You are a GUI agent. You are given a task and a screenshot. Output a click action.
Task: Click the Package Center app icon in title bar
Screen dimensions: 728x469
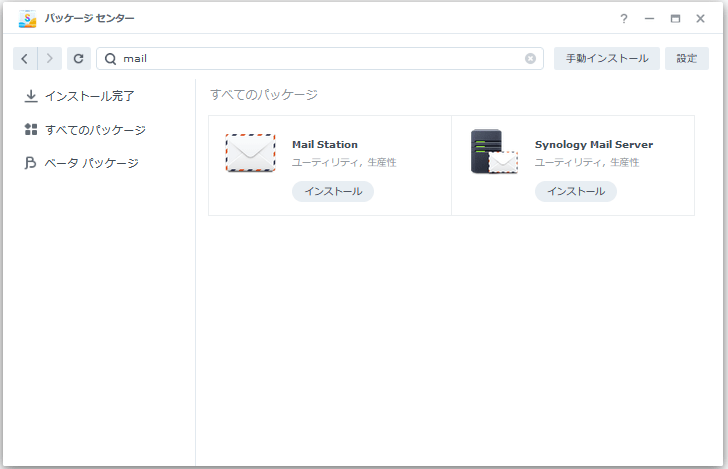27,19
